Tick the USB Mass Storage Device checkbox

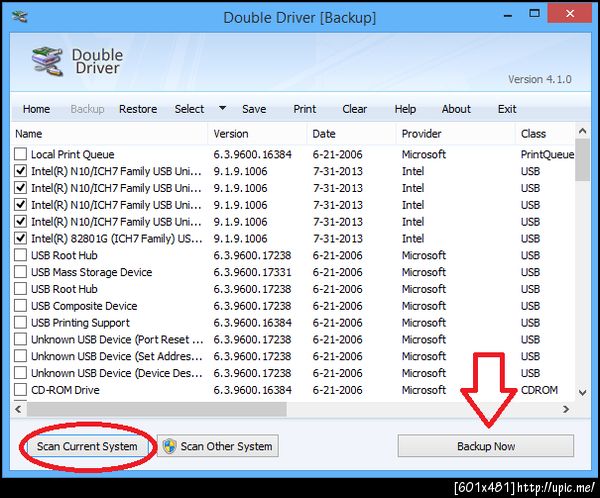click(20, 272)
